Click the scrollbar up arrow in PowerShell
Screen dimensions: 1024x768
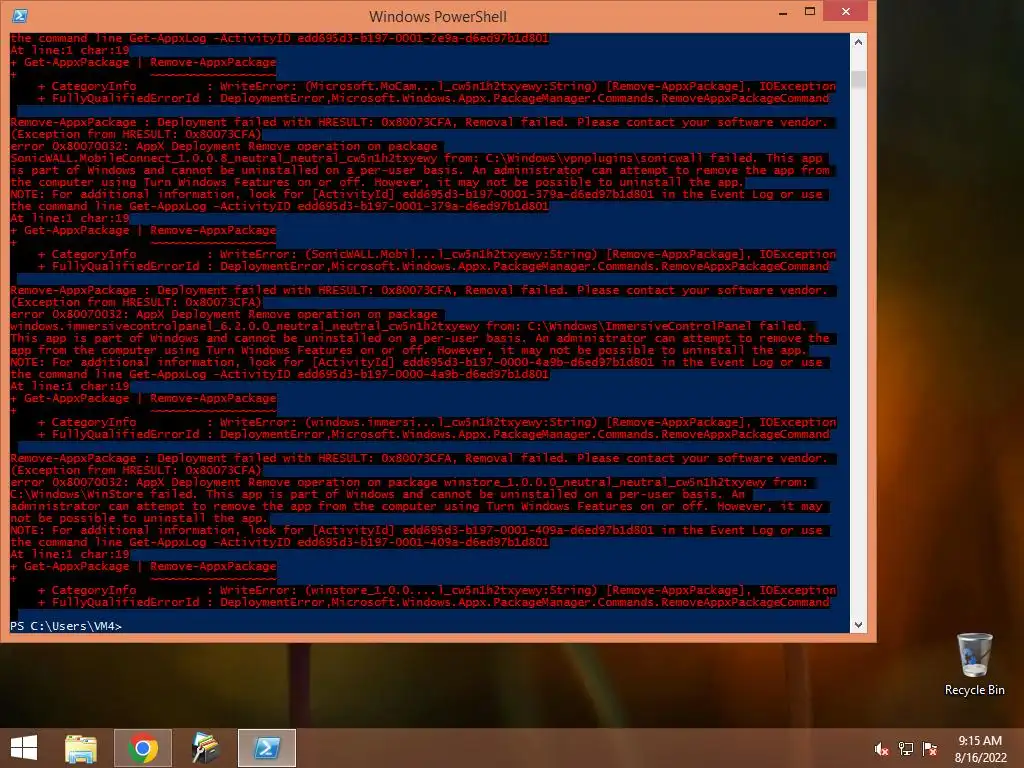tap(858, 42)
